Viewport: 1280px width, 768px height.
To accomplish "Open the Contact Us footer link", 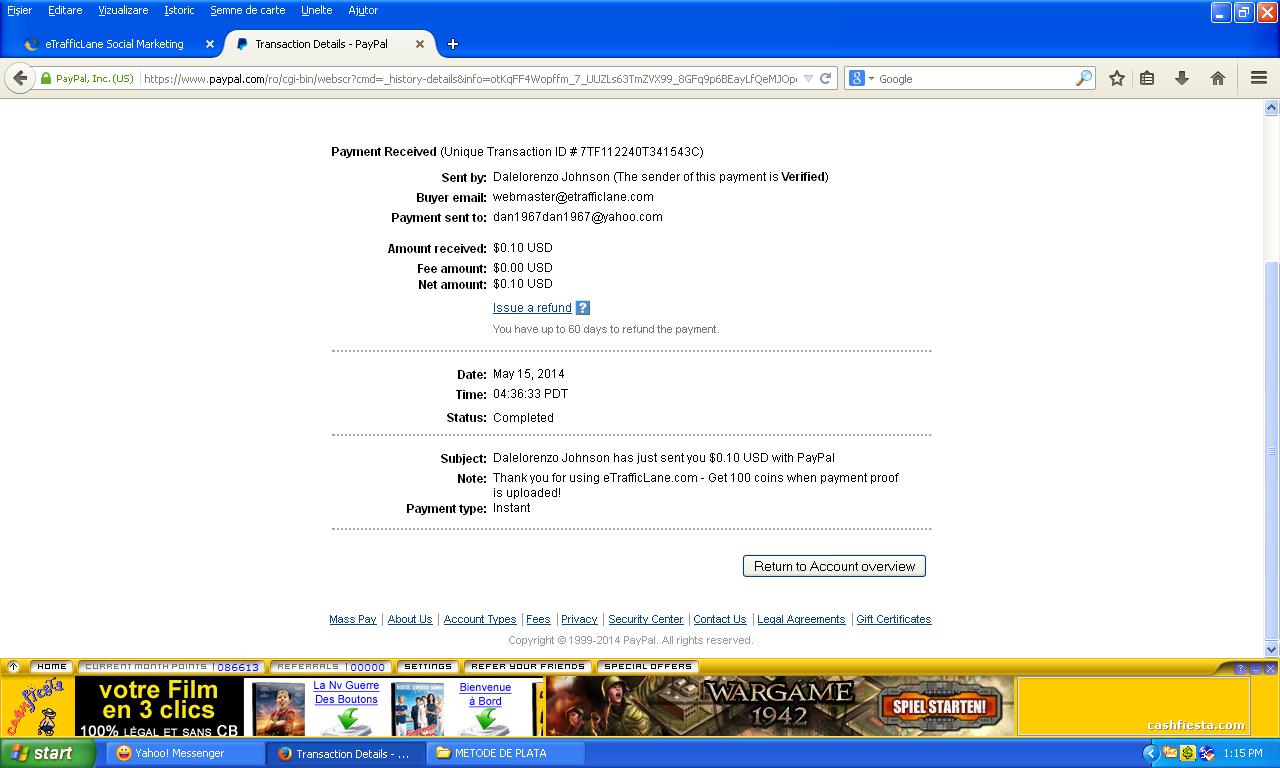I will [x=720, y=619].
